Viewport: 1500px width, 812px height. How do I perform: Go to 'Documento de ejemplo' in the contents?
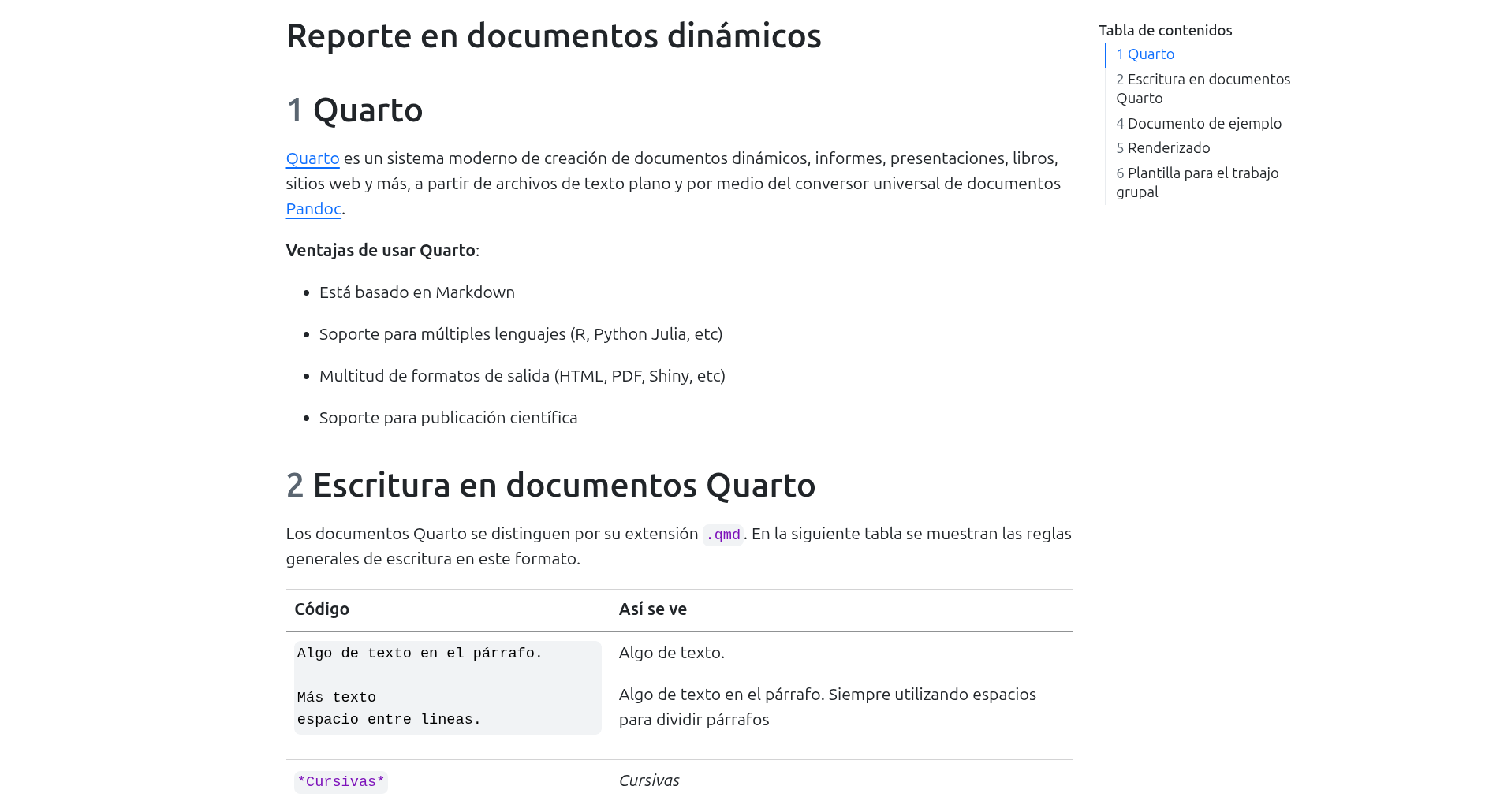pos(1199,124)
